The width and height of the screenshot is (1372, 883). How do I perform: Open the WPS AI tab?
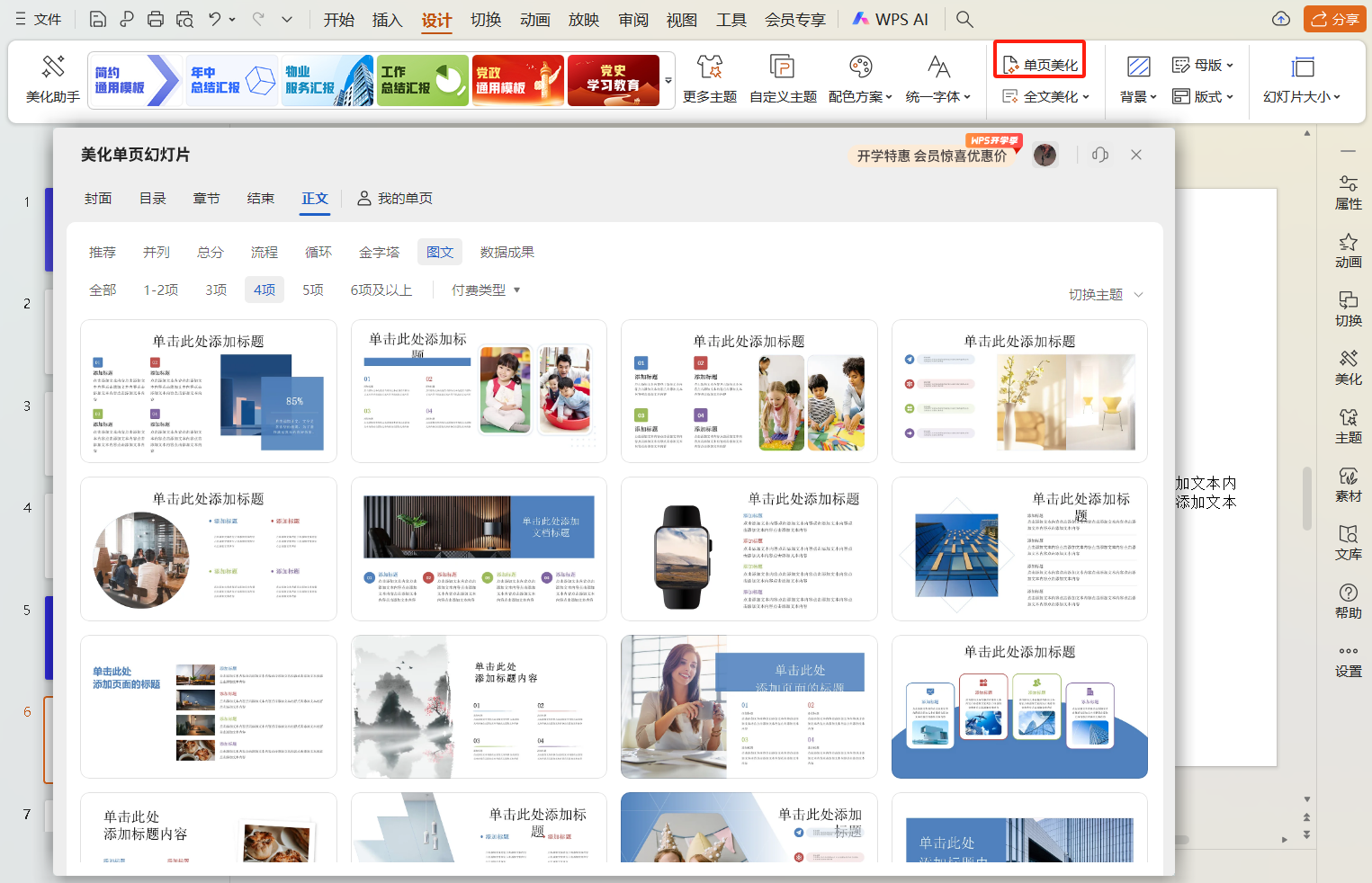[891, 19]
